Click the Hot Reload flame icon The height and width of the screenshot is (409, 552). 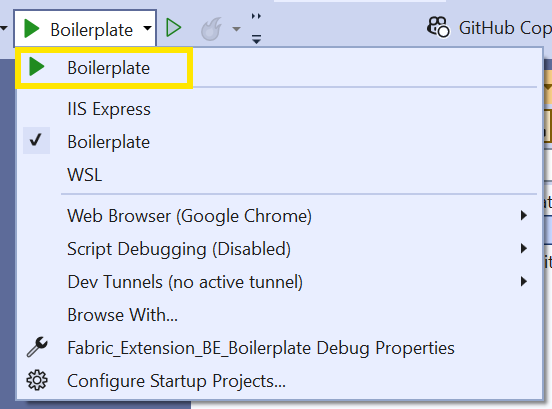pos(211,29)
